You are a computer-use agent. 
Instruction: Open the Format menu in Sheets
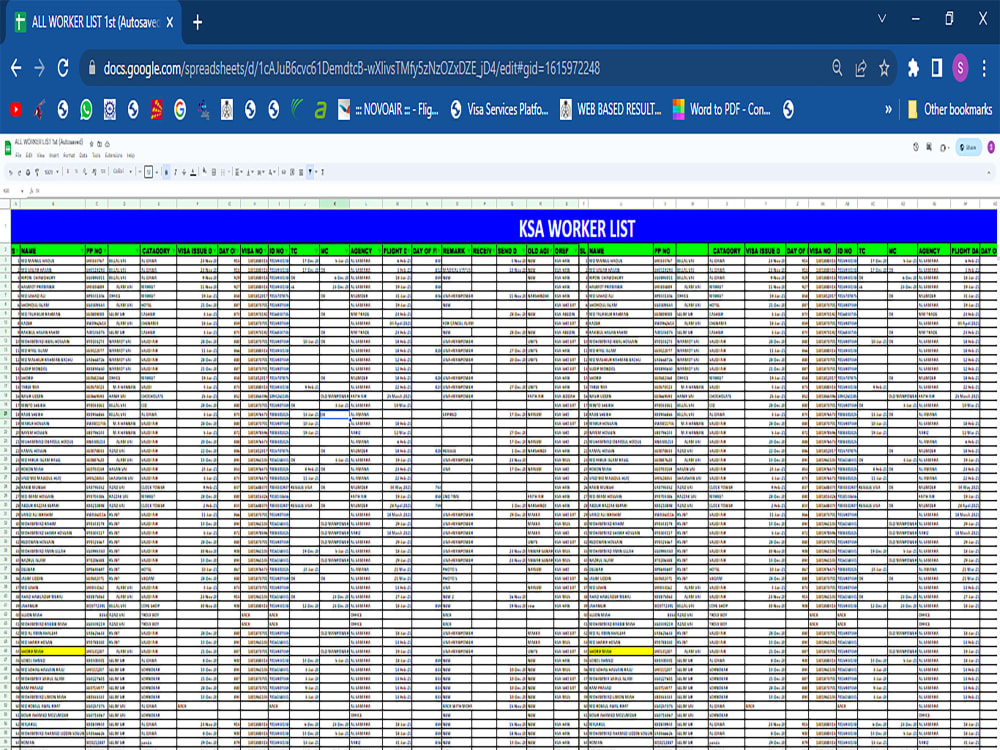(x=69, y=156)
